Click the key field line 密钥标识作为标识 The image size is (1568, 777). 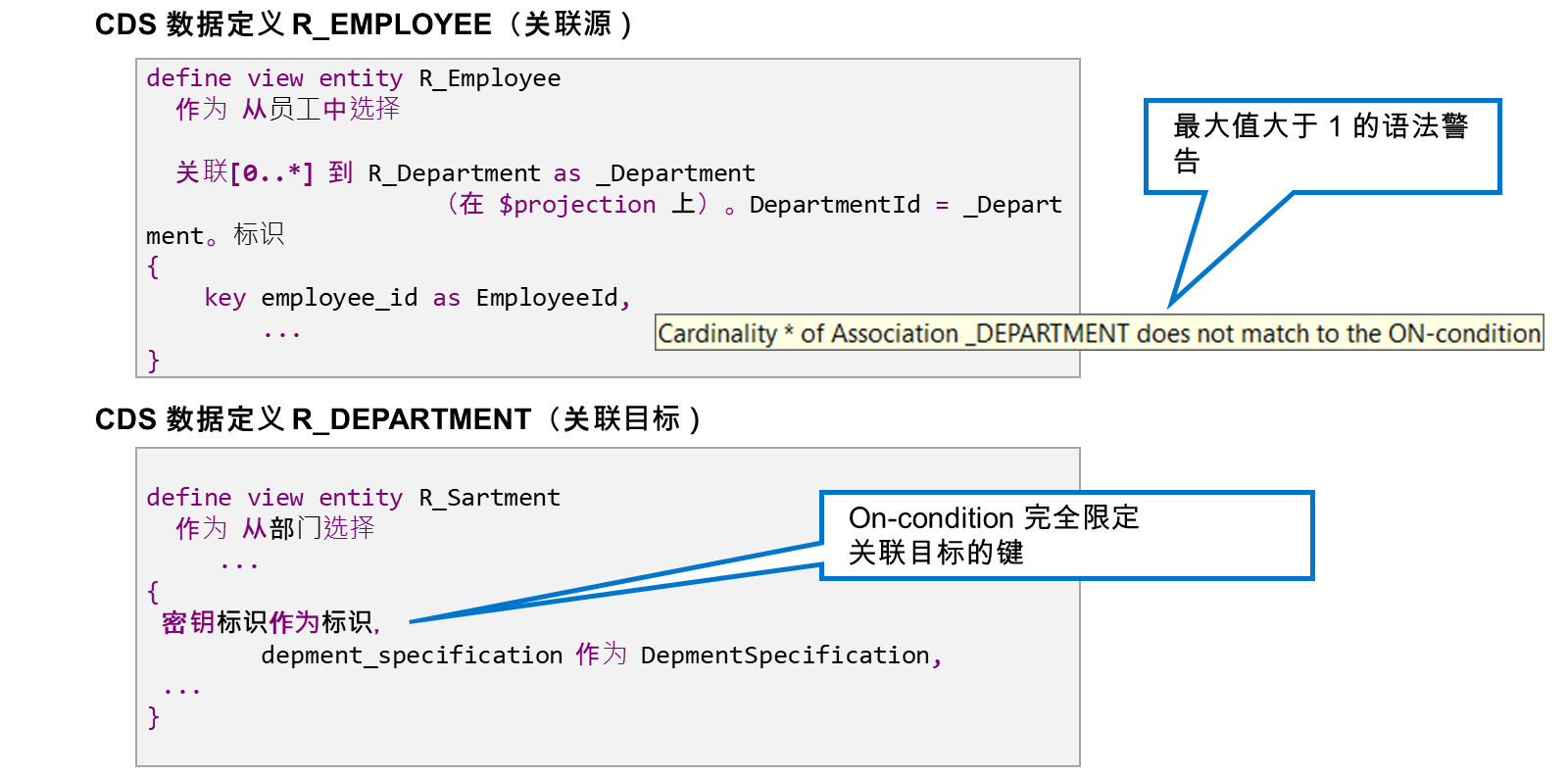point(270,622)
